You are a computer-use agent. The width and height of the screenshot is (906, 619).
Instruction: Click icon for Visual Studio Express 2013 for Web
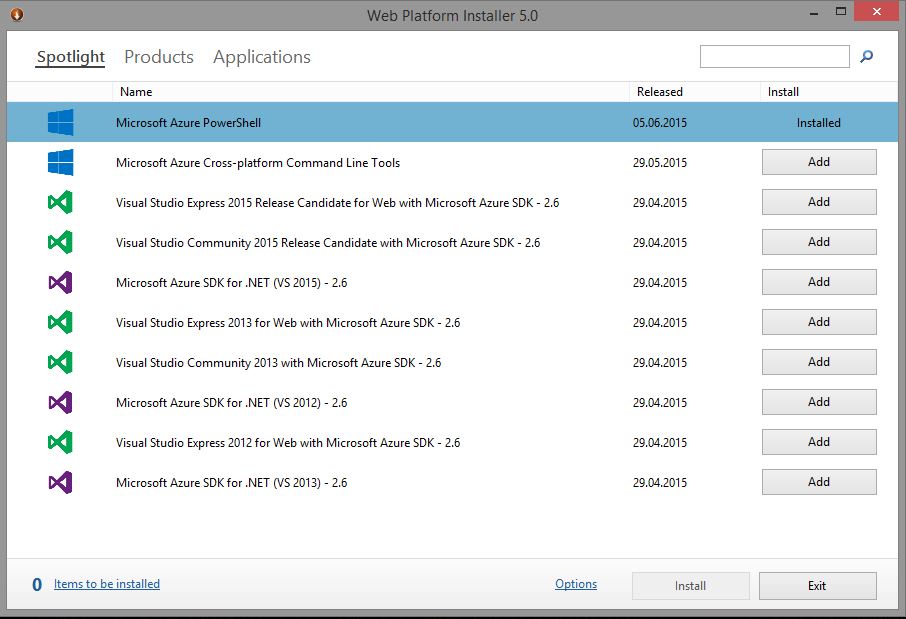pos(60,322)
